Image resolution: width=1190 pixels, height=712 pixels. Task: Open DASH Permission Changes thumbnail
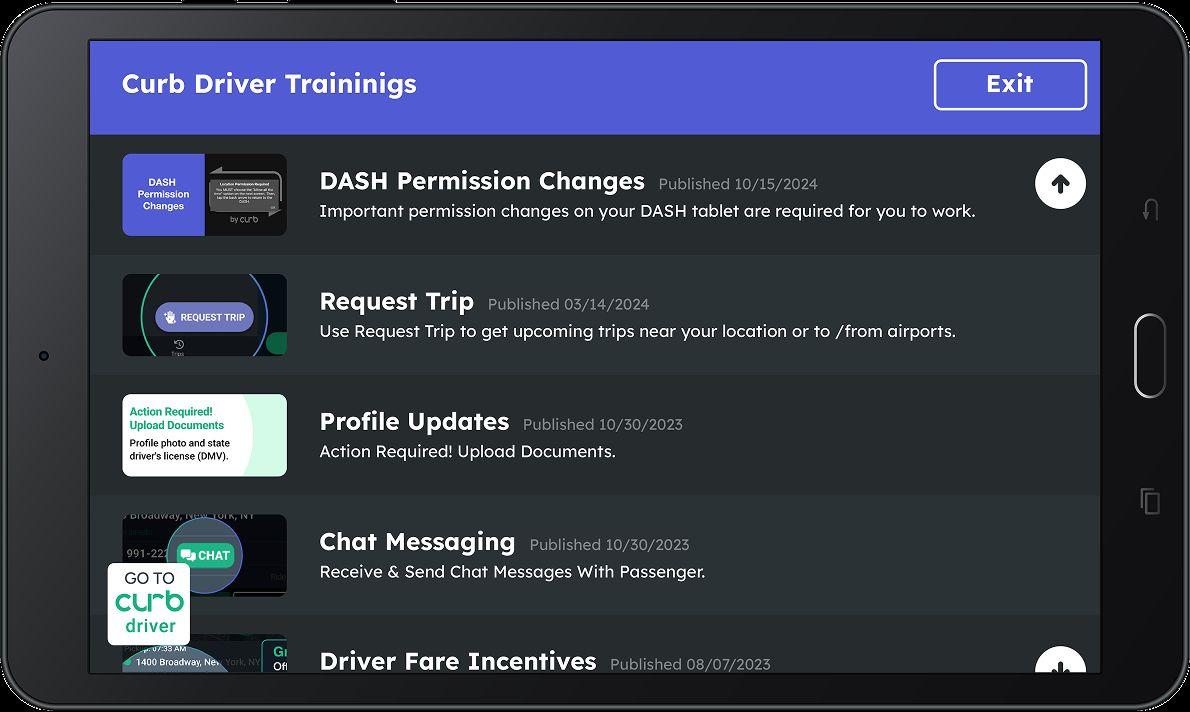click(x=204, y=195)
